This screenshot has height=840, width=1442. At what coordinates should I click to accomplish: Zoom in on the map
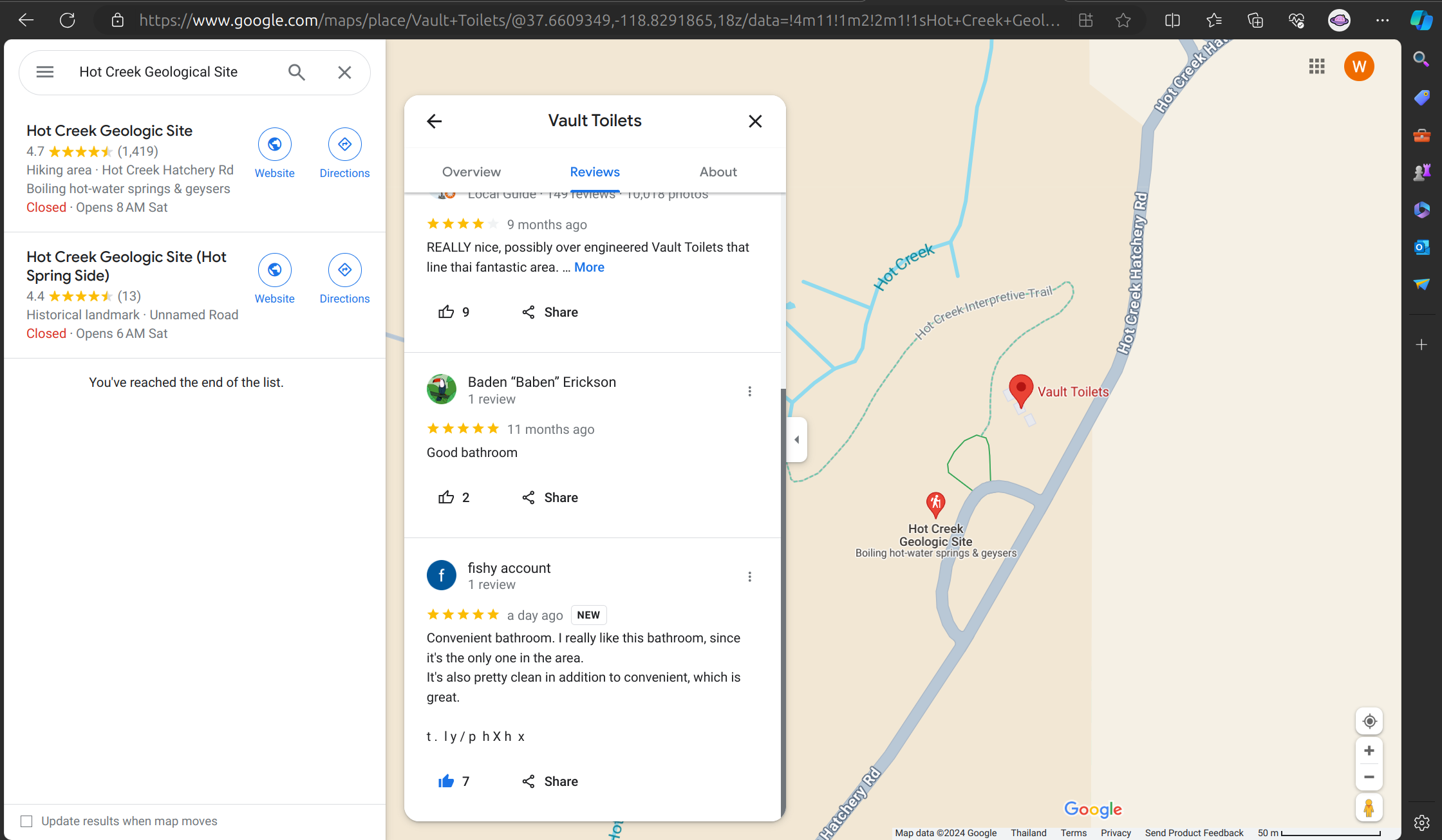point(1369,751)
